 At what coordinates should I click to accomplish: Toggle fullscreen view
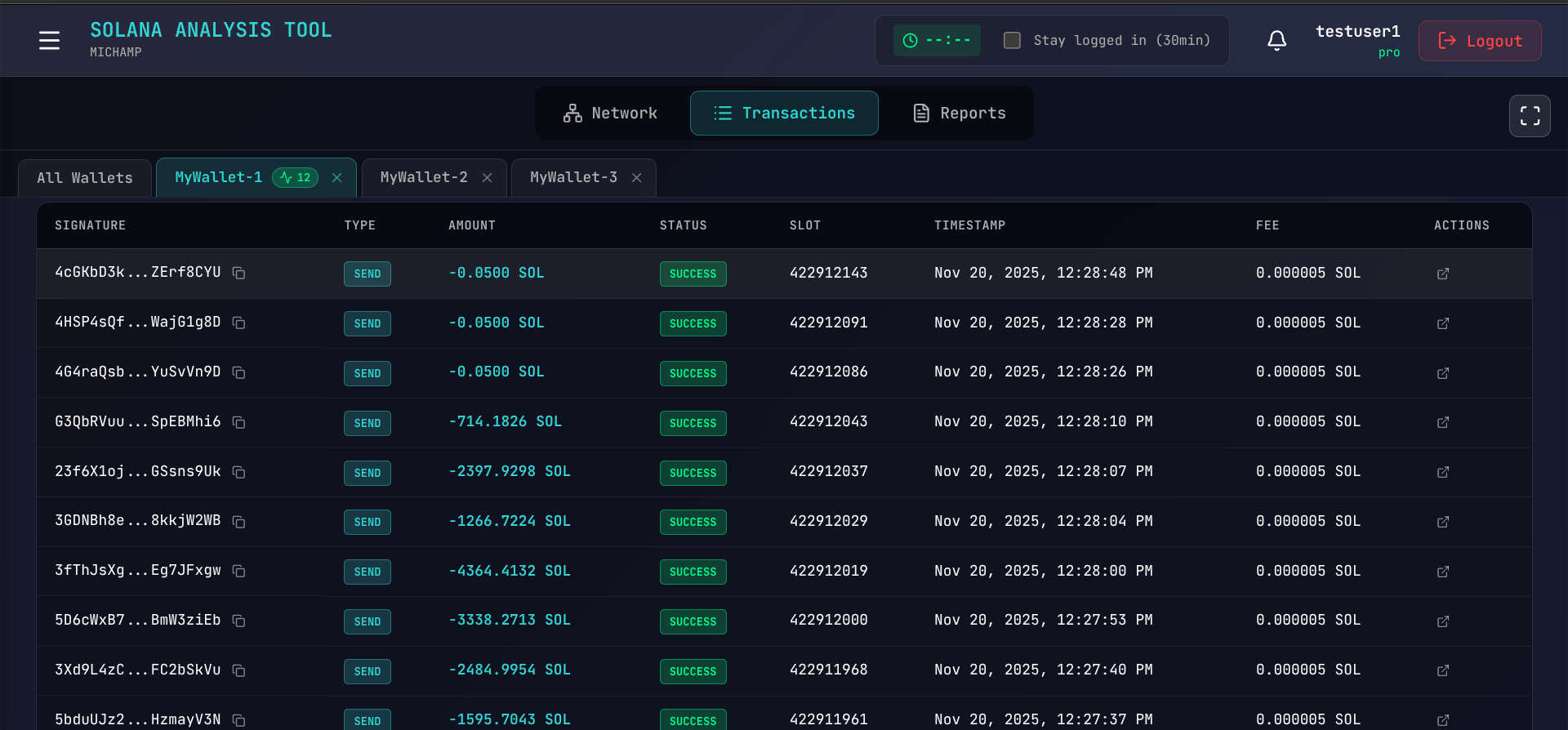tap(1530, 116)
